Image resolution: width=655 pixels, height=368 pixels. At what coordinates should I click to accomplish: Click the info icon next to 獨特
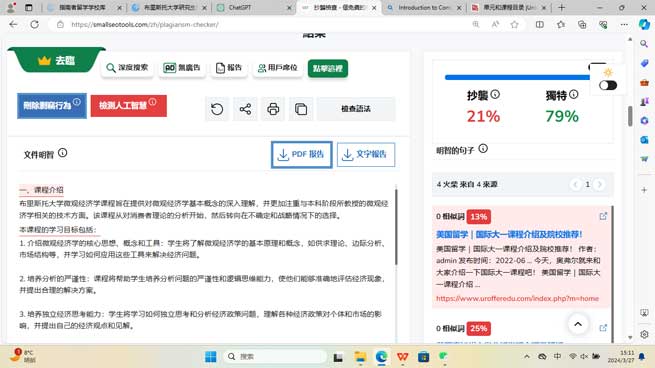tap(574, 94)
